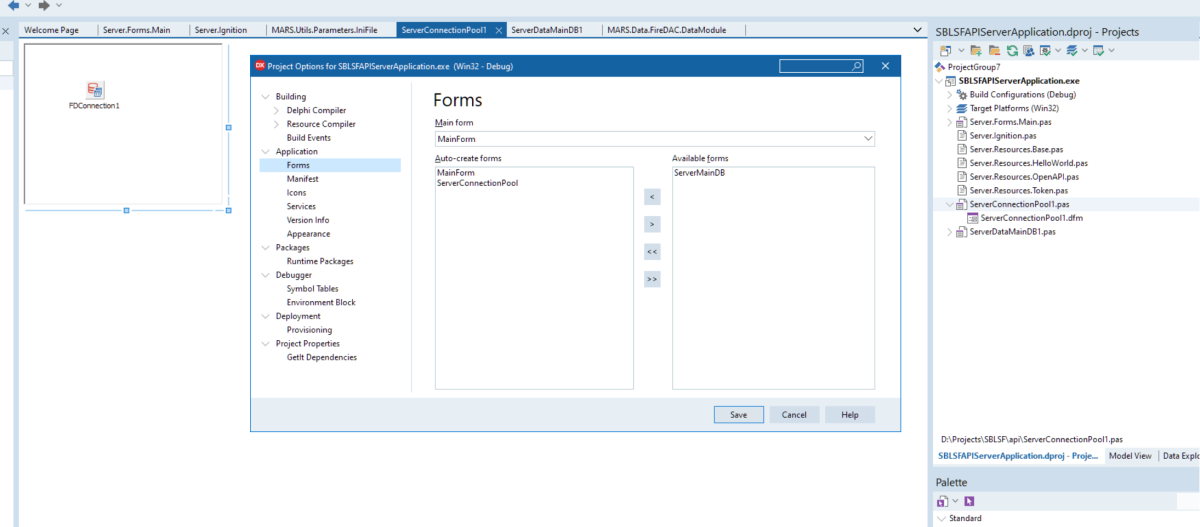Close the ServerConnectionPool1 tab with X

pyautogui.click(x=498, y=30)
